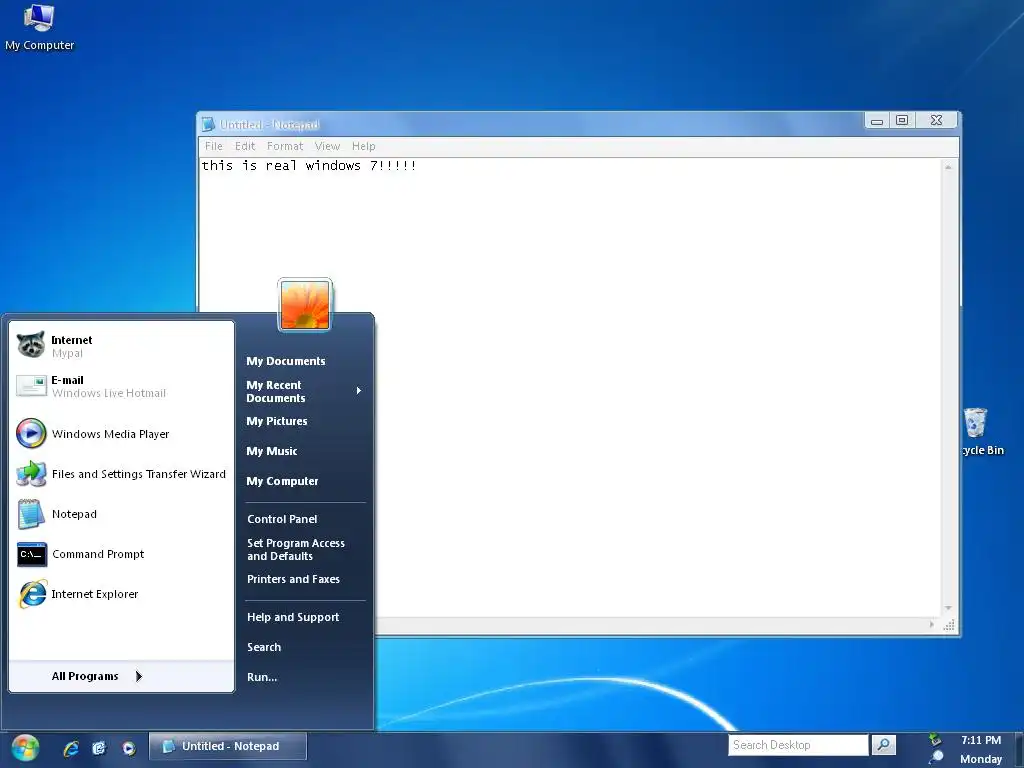Image resolution: width=1024 pixels, height=768 pixels.
Task: Open My Documents from Start menu
Action: point(285,361)
